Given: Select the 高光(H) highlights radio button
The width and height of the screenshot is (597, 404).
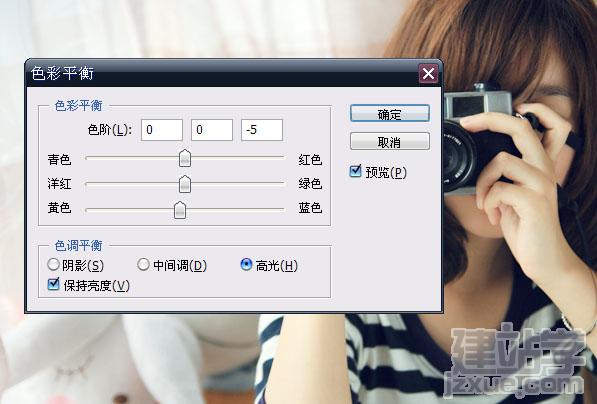Looking at the screenshot, I should (246, 264).
